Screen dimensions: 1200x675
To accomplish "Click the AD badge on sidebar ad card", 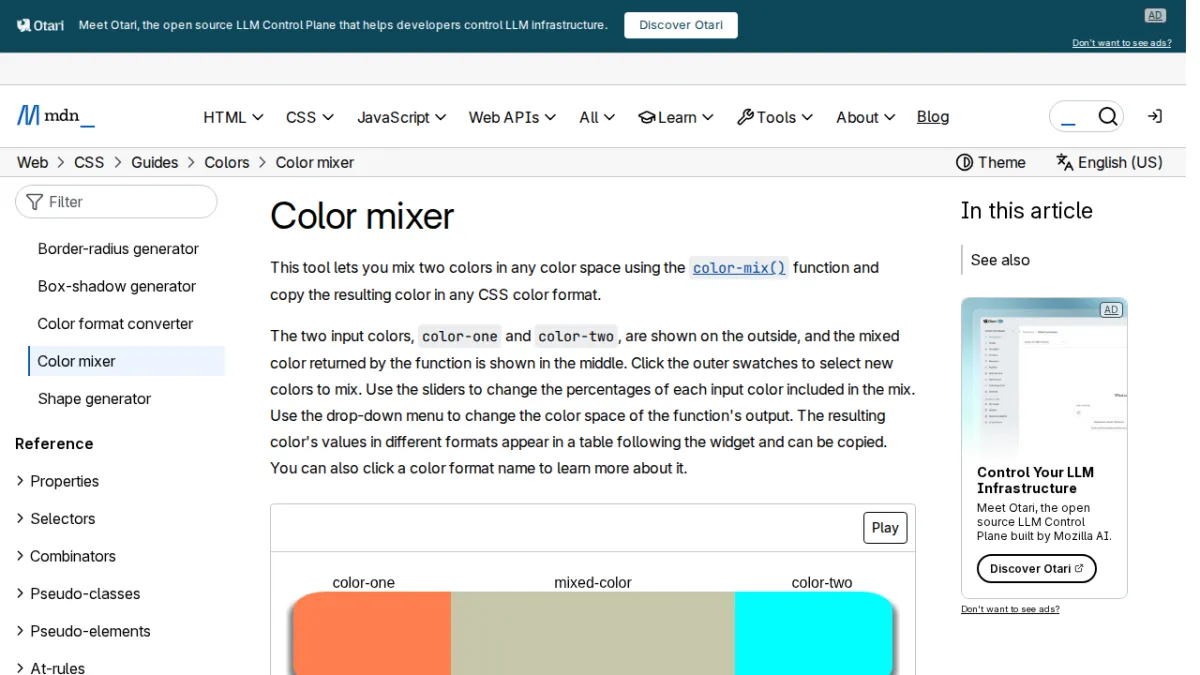I will coord(1111,310).
